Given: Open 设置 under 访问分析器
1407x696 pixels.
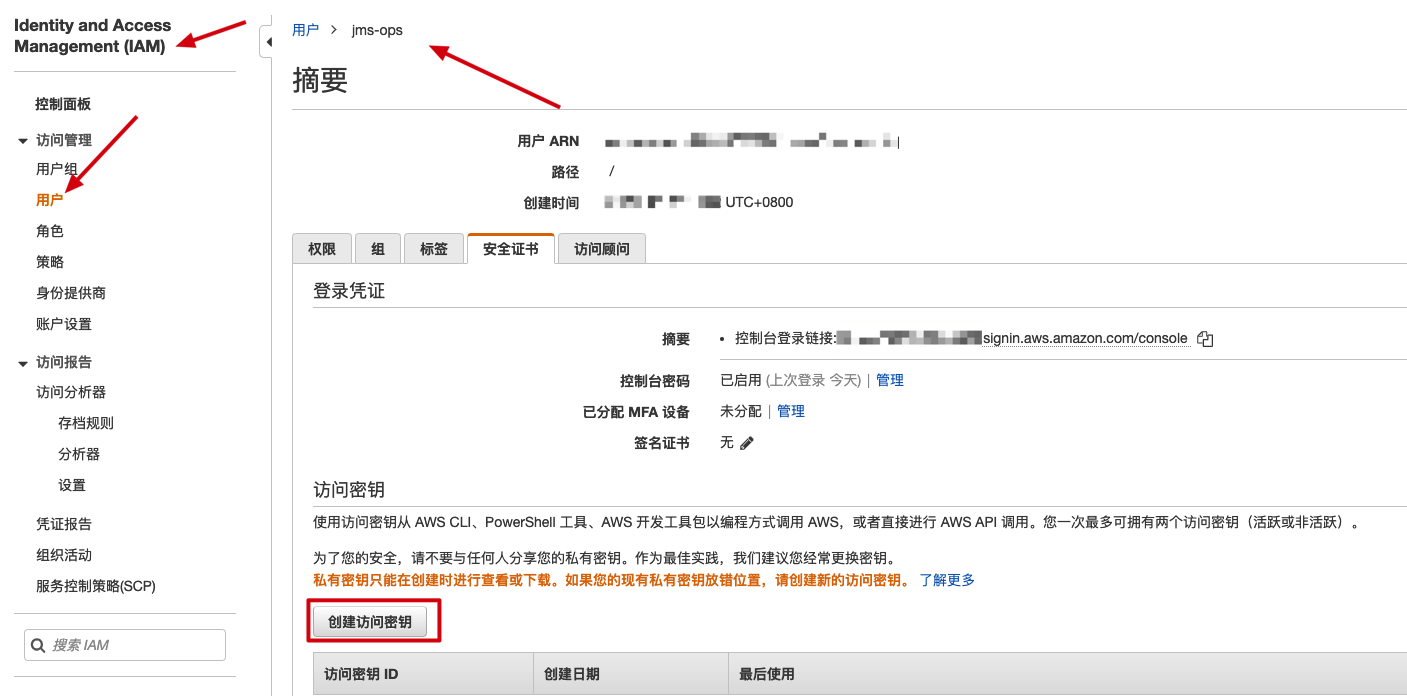Looking at the screenshot, I should [x=72, y=485].
